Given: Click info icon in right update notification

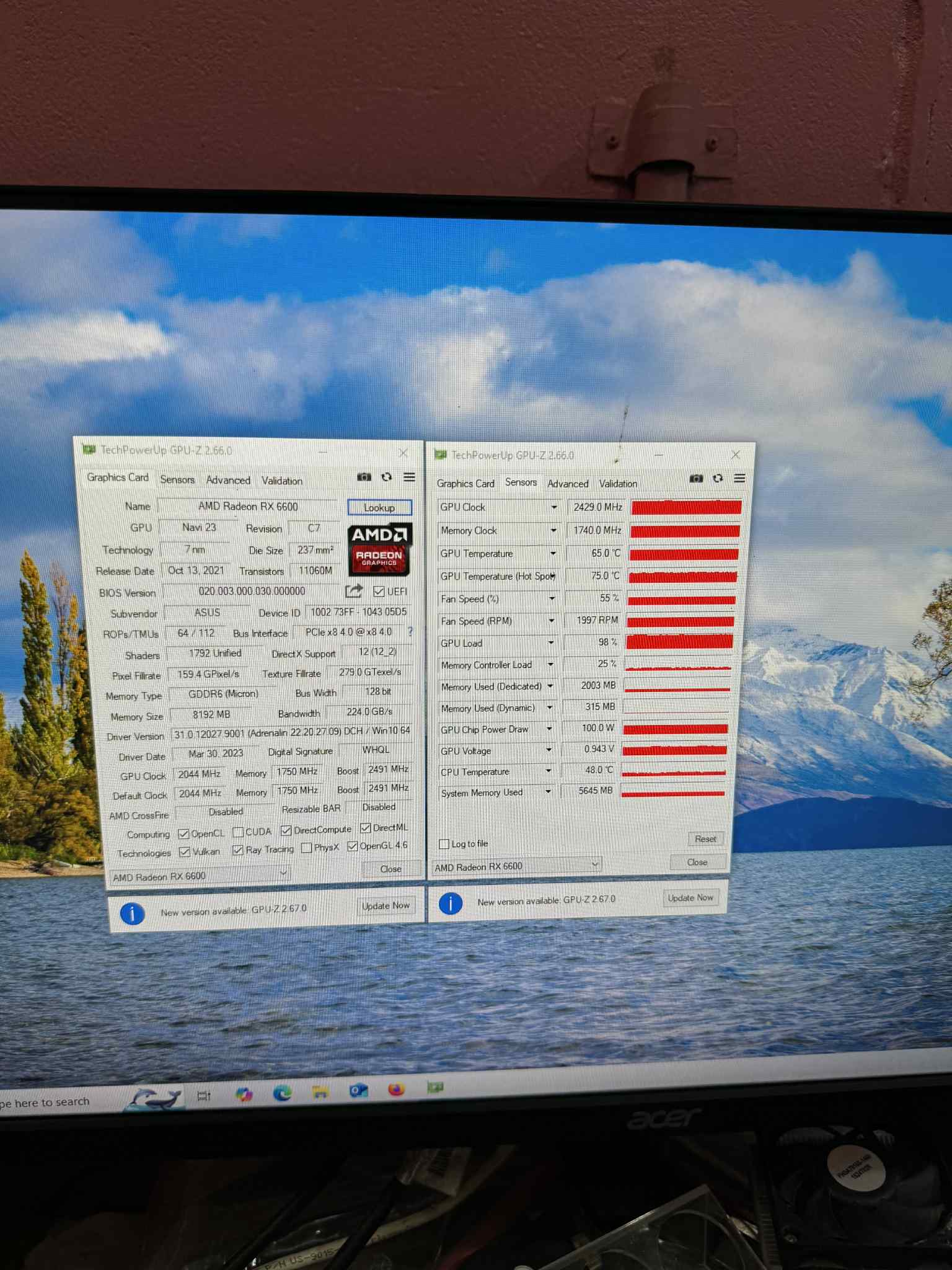Looking at the screenshot, I should 451,903.
